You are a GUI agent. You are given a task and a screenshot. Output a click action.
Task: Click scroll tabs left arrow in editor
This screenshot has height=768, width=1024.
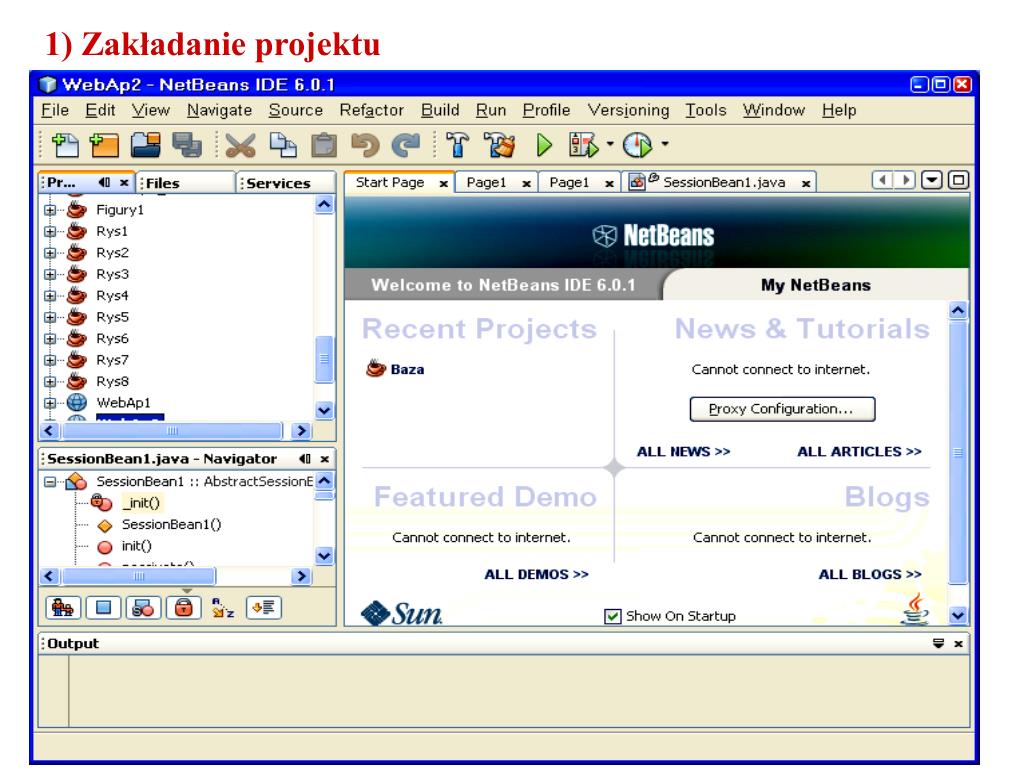(883, 180)
